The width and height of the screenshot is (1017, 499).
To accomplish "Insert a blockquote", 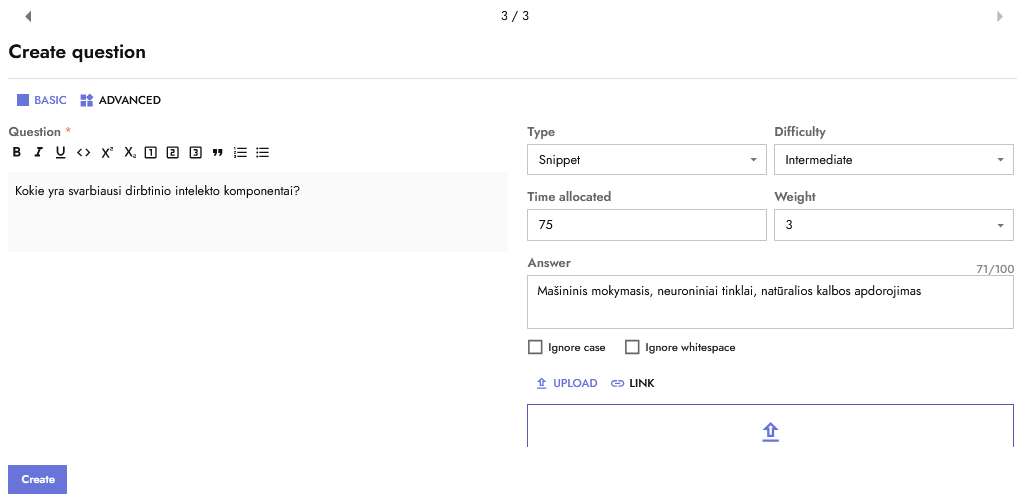I will pos(217,153).
